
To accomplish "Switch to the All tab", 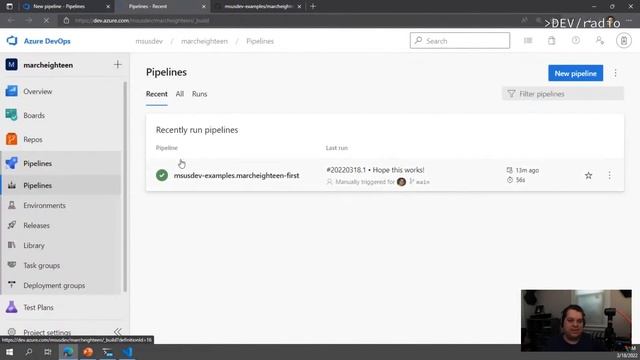I will (180, 94).
